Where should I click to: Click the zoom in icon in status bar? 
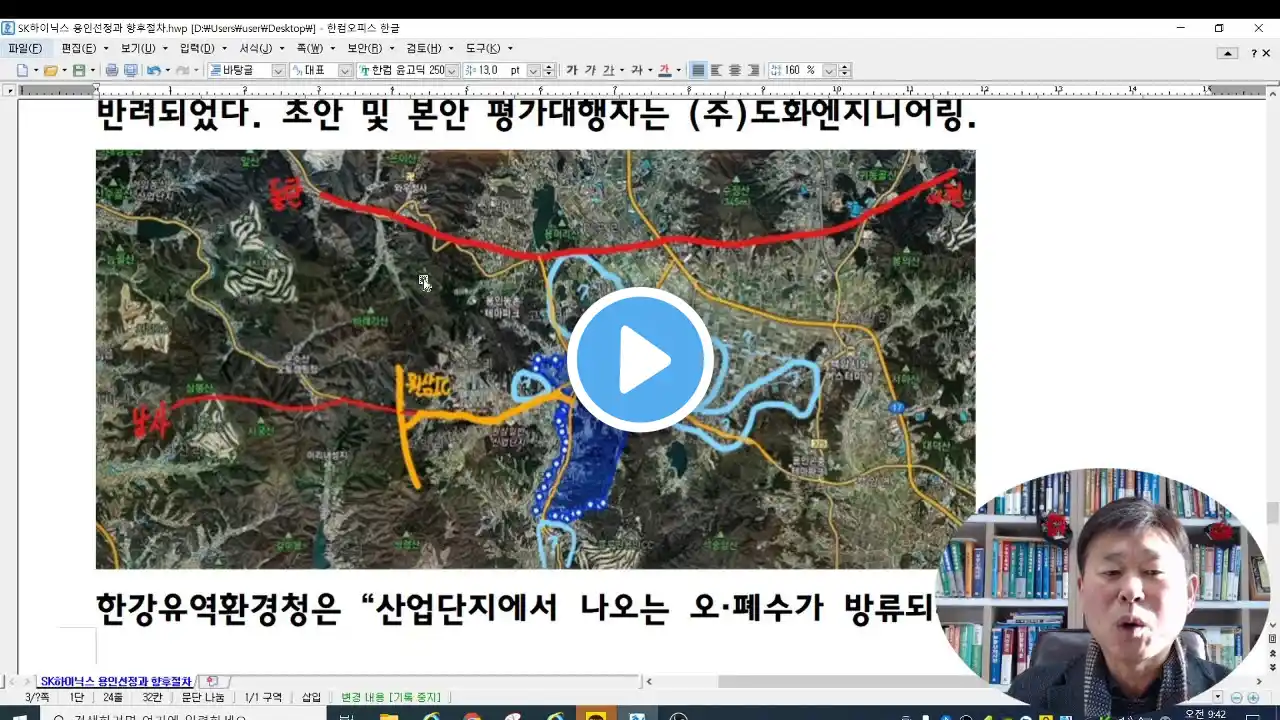[x=1253, y=697]
